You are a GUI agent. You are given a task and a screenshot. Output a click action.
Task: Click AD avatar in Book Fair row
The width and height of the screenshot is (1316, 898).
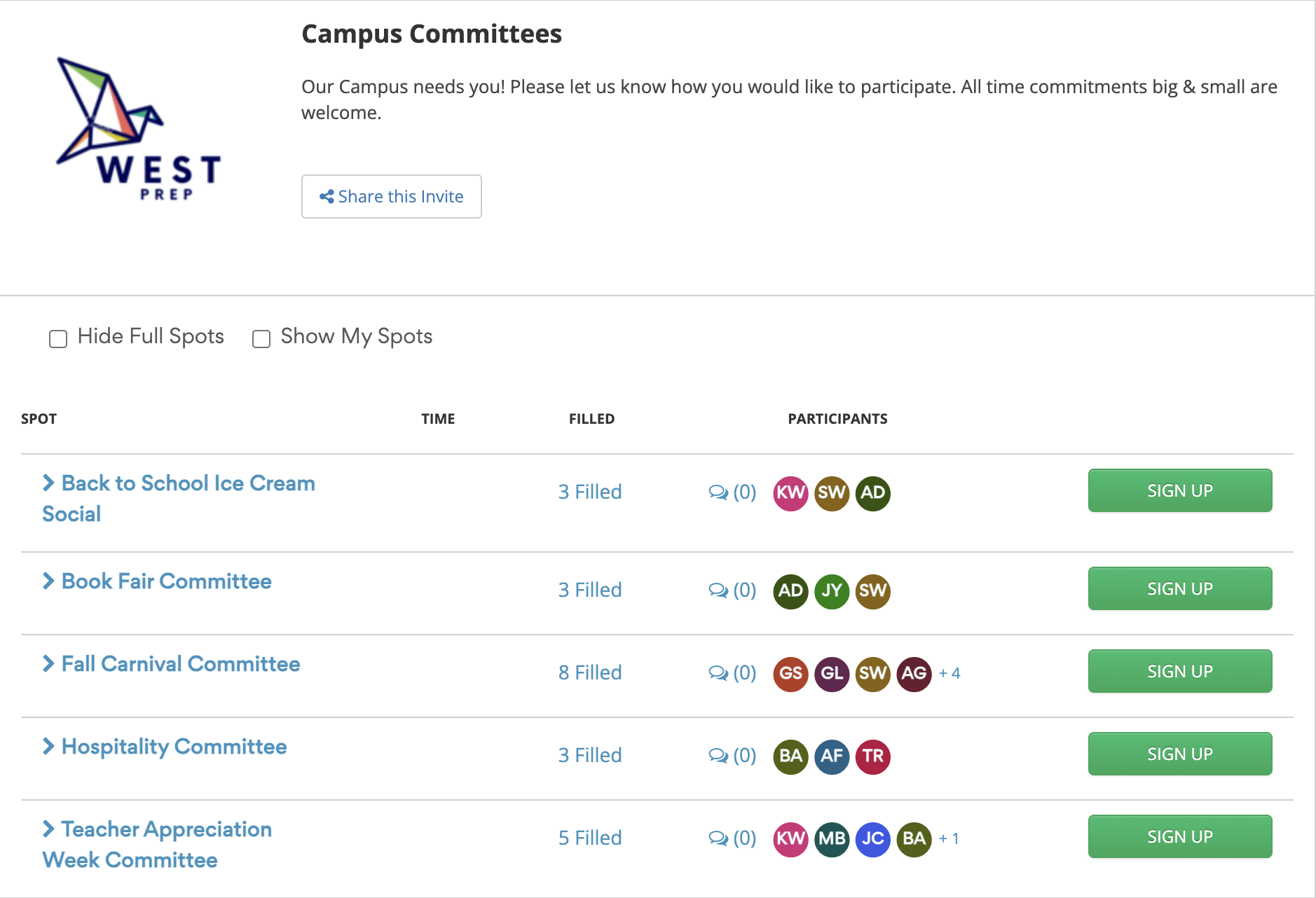[790, 591]
